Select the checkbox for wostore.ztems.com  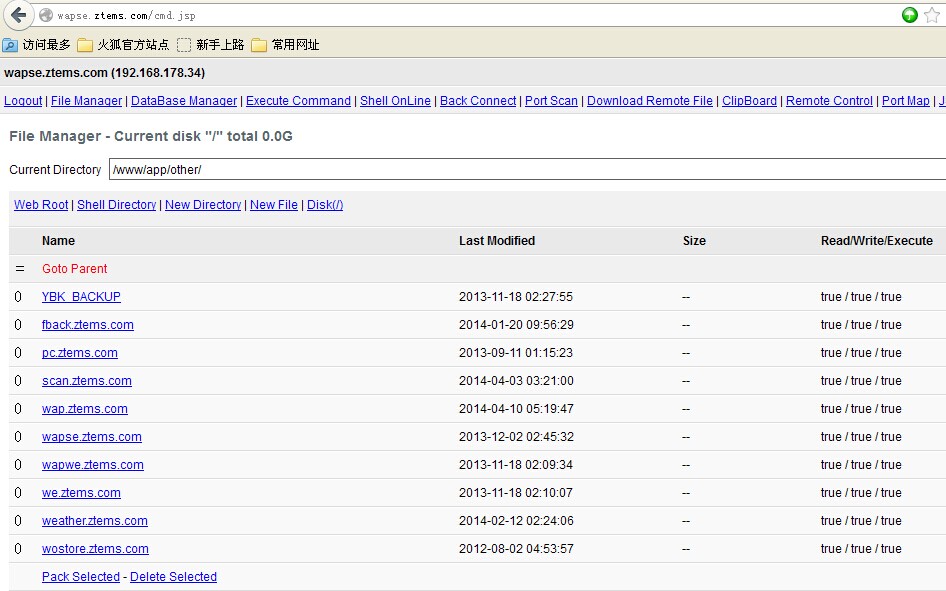click(18, 549)
